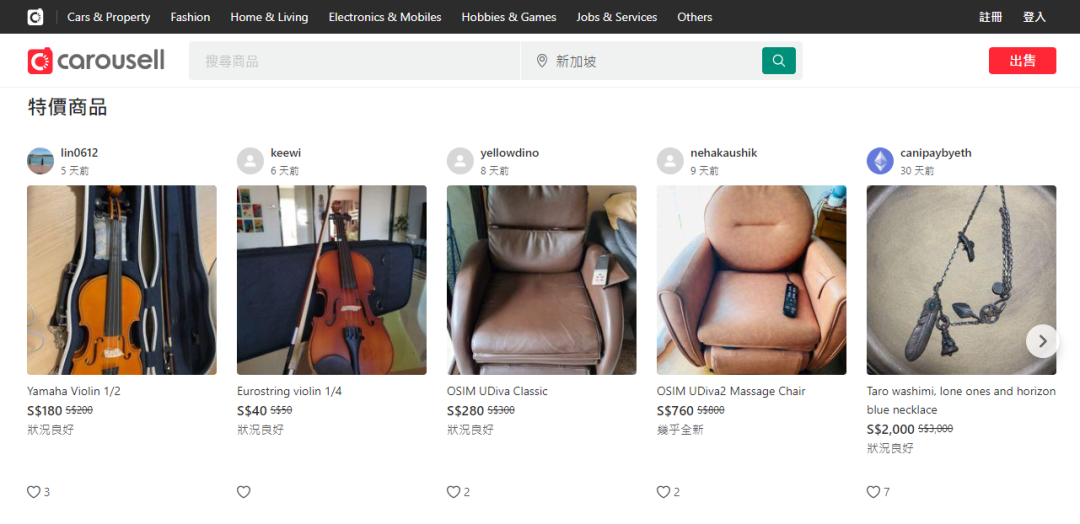Open the Eurostring violin product photo
This screenshot has height=524, width=1080.
[x=332, y=280]
